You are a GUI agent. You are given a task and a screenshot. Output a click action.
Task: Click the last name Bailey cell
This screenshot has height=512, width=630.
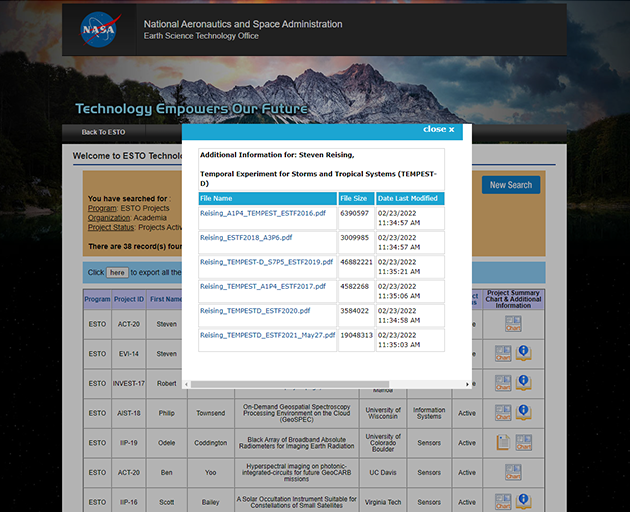[x=211, y=502]
